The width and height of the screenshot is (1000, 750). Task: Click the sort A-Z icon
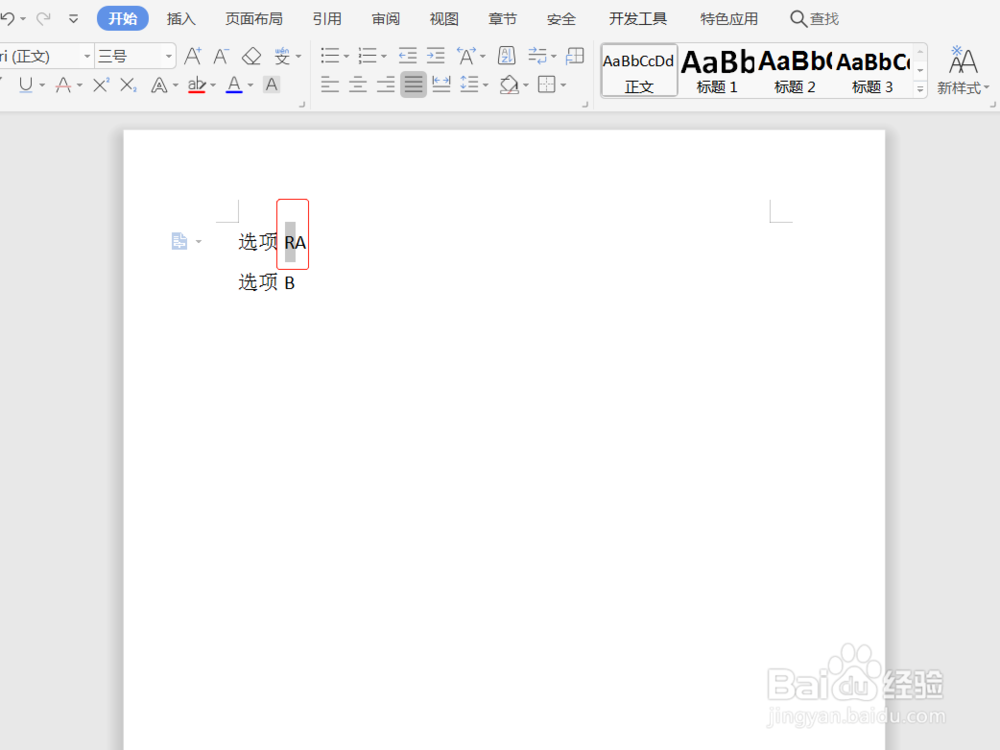point(506,56)
